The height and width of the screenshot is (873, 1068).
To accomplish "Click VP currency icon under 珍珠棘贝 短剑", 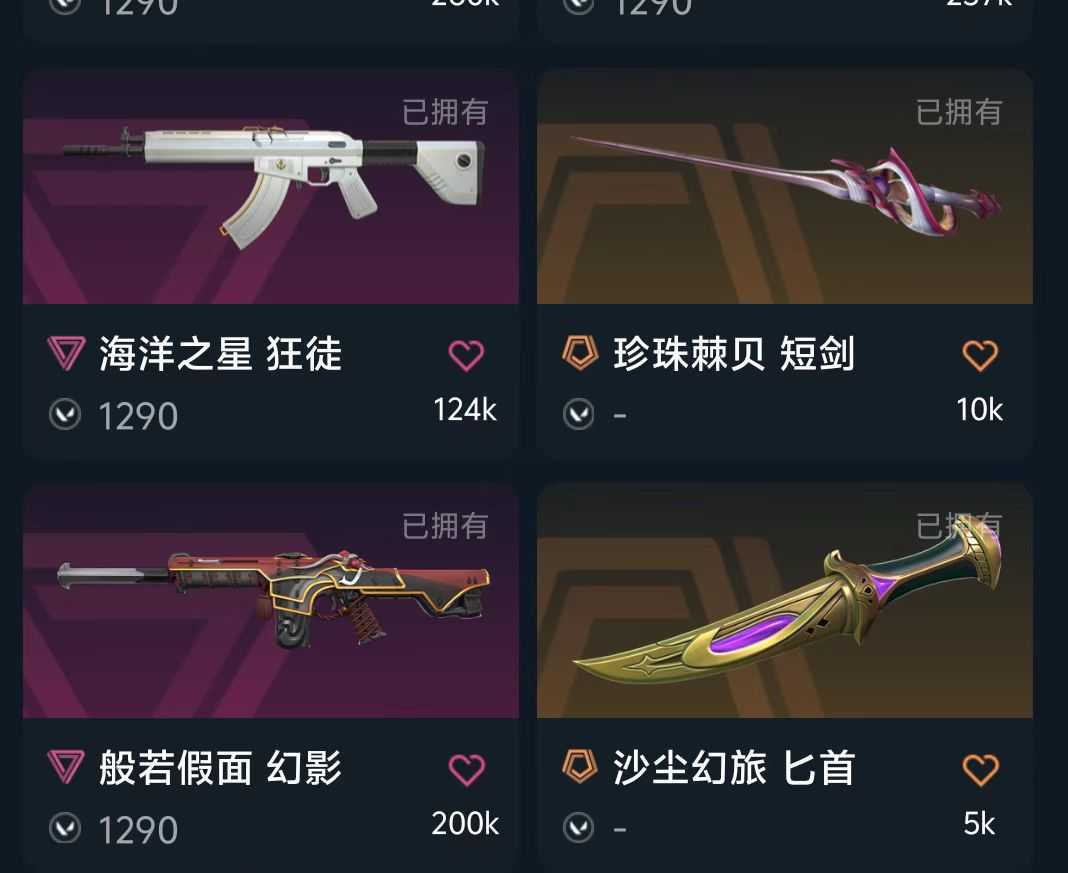I will pos(579,414).
